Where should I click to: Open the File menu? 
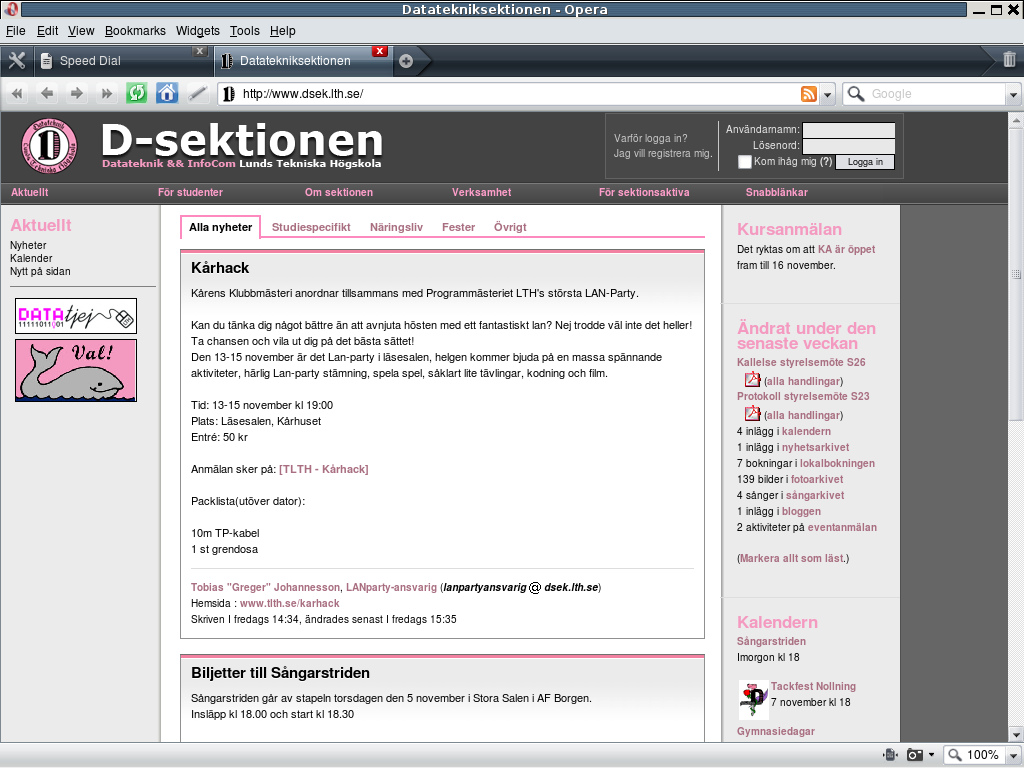16,31
